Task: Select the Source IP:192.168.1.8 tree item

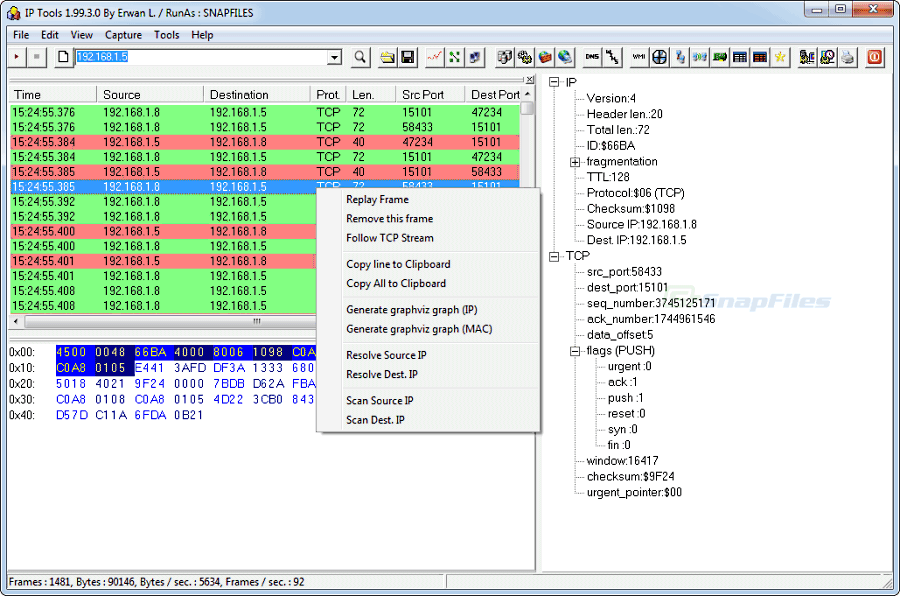Action: tap(641, 224)
